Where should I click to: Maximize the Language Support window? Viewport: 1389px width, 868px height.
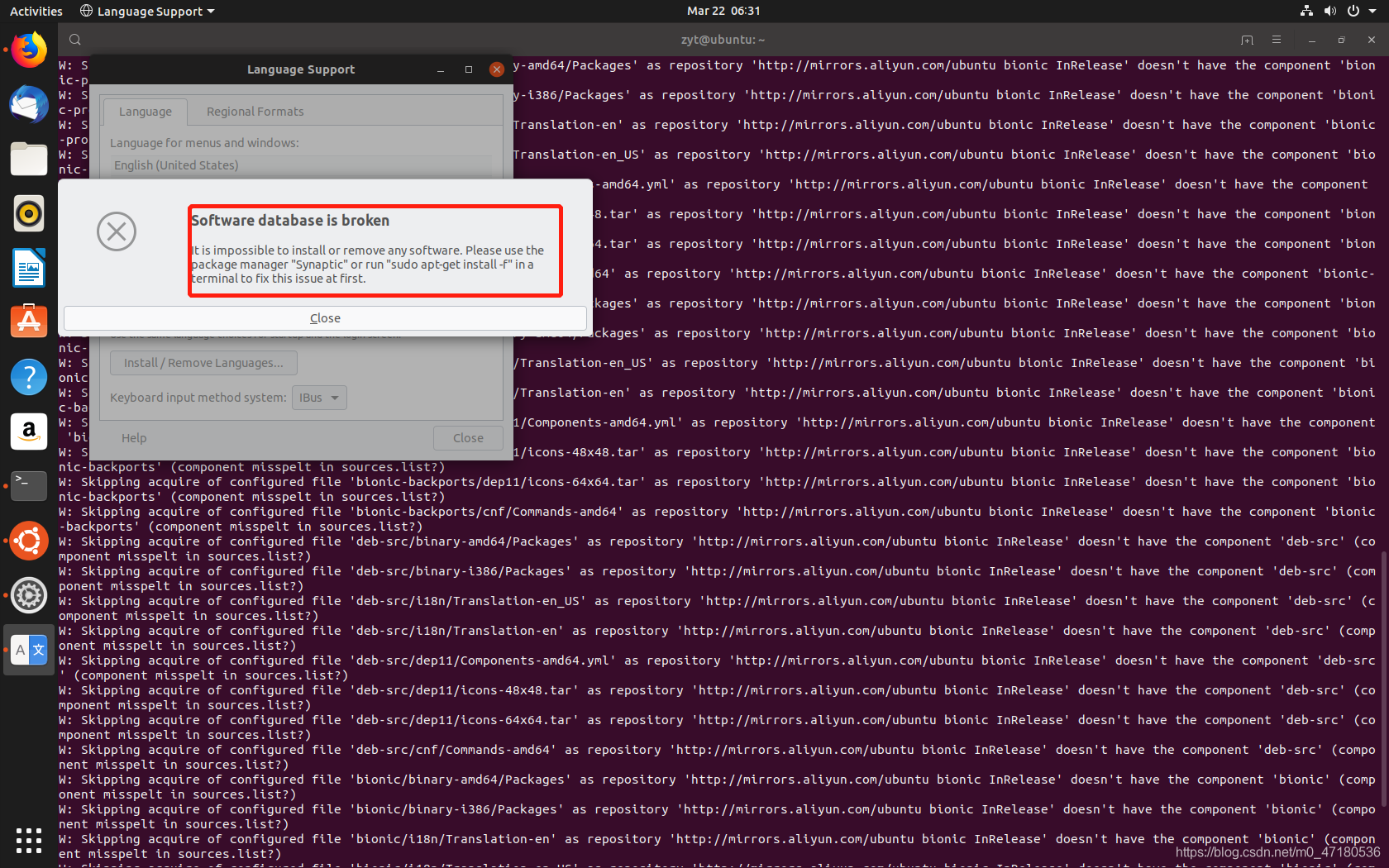coord(469,69)
